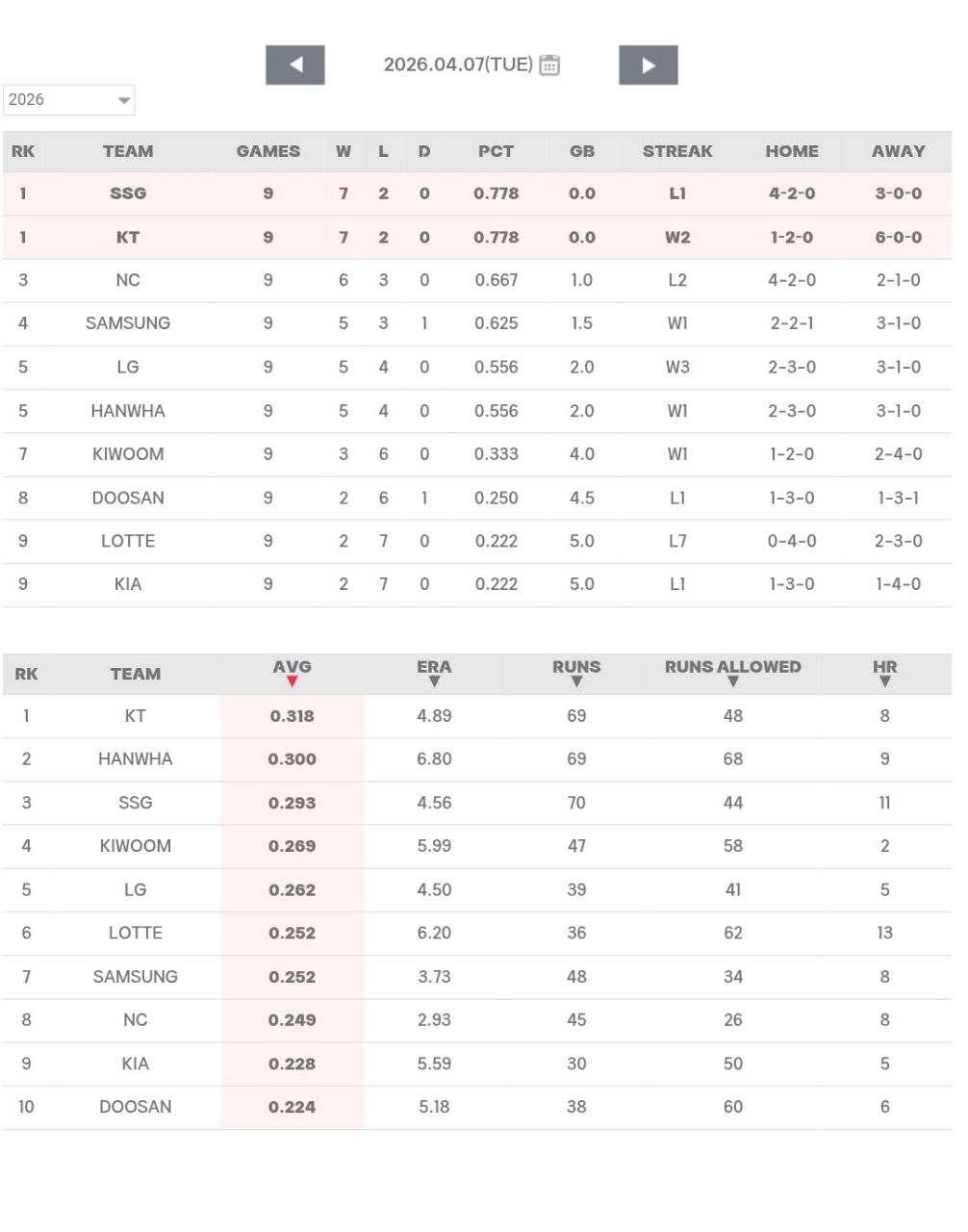This screenshot has width=968, height=1232.
Task: Click the PCT column header in standings
Action: pyautogui.click(x=496, y=151)
